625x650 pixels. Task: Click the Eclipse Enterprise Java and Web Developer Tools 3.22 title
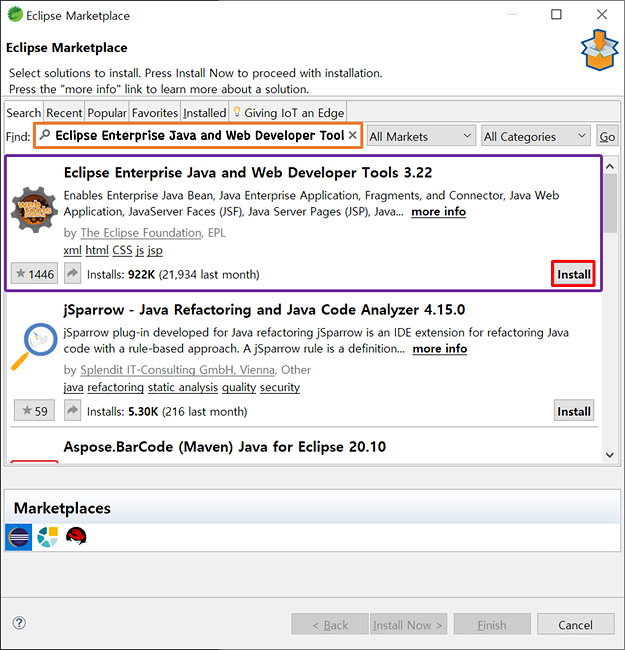pyautogui.click(x=248, y=172)
